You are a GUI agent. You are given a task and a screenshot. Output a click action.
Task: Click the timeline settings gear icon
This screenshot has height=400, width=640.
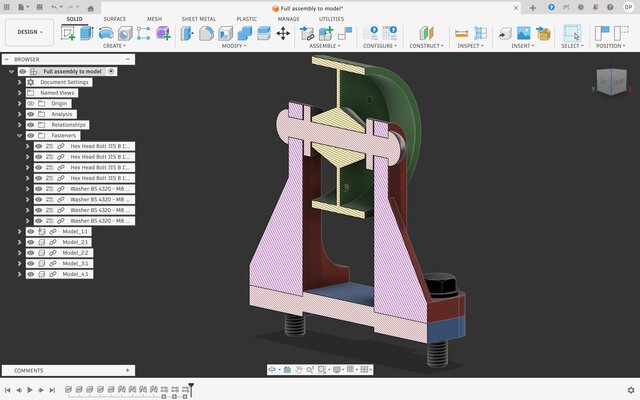(630, 390)
